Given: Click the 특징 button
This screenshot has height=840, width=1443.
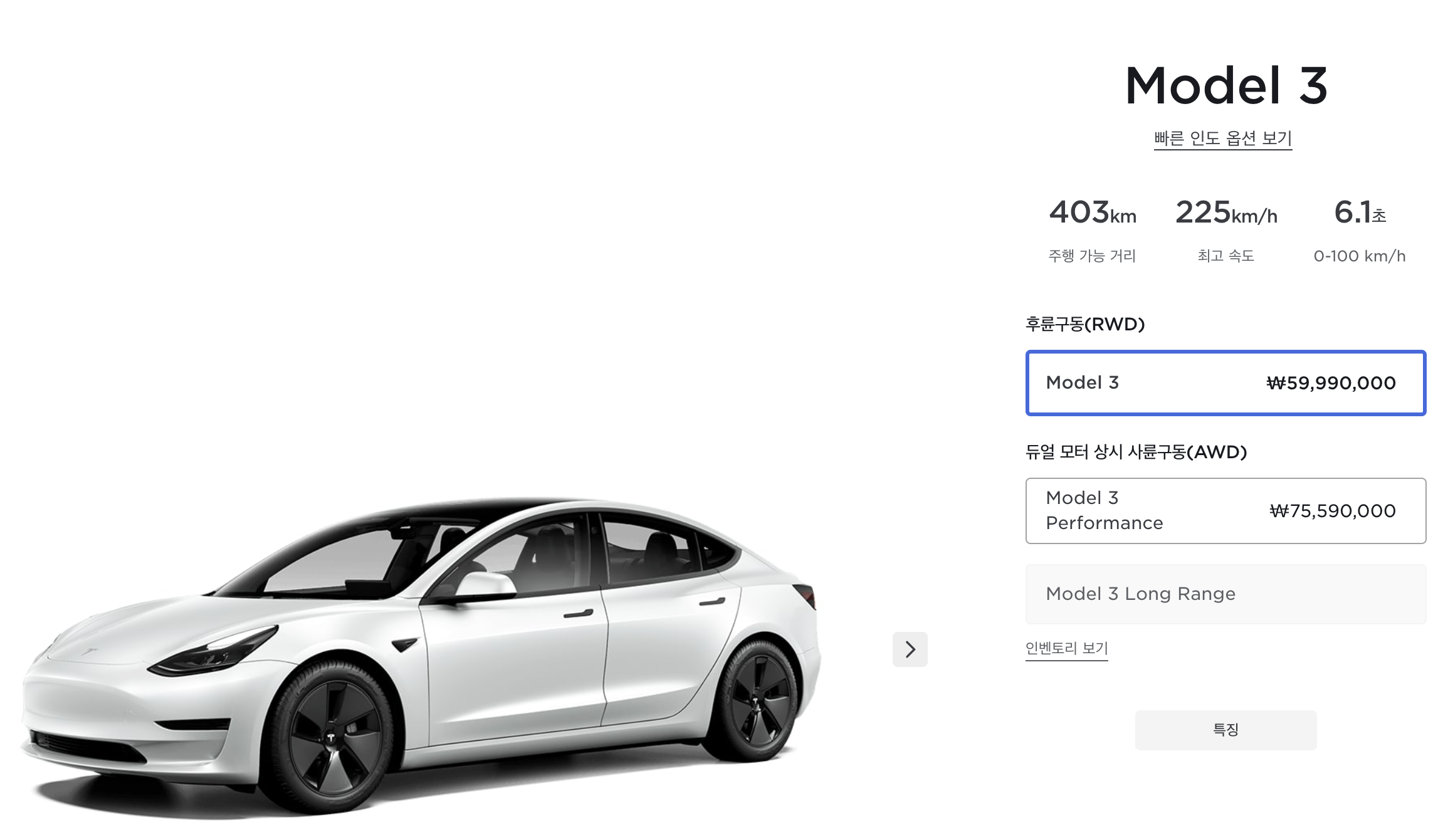Looking at the screenshot, I should pos(1225,730).
